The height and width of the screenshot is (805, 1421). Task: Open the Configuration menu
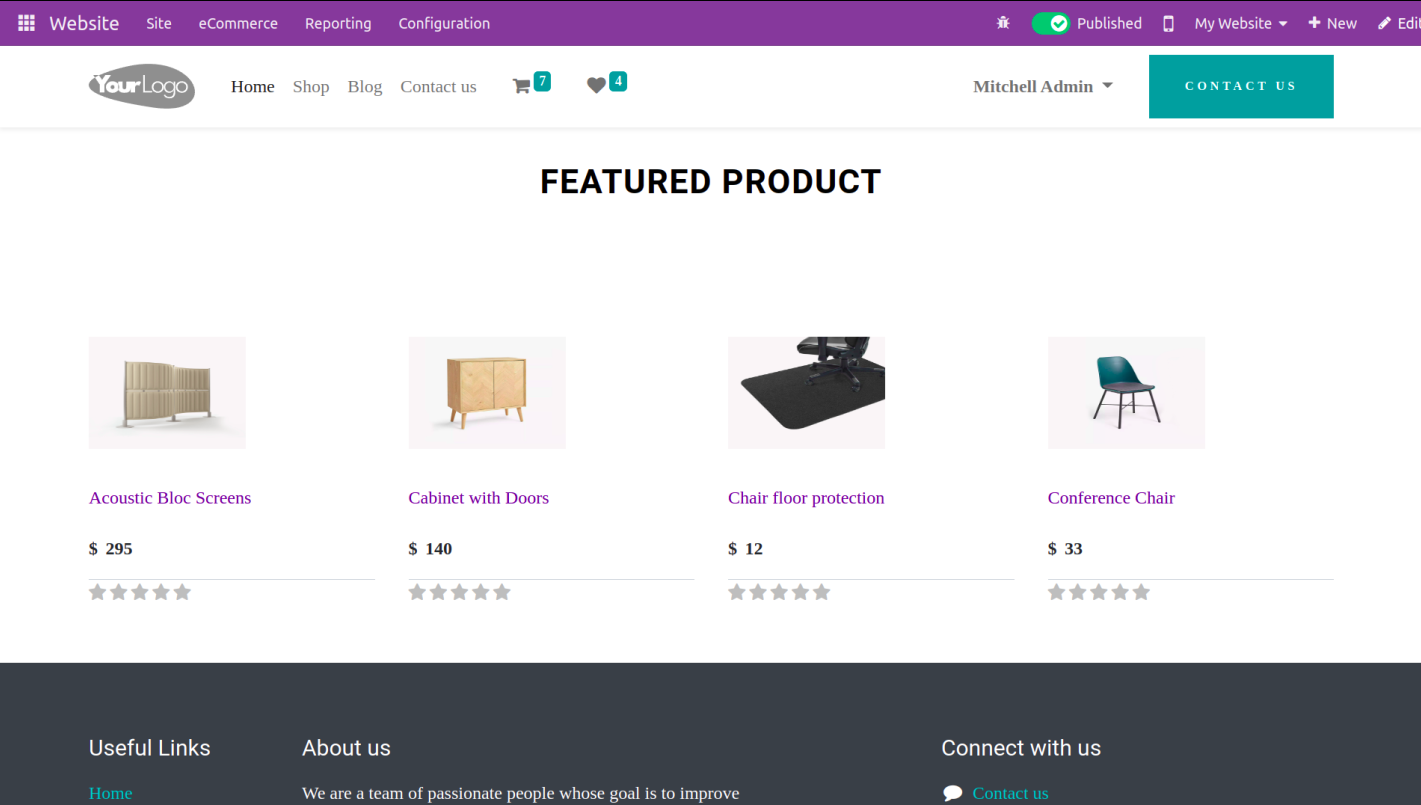pyautogui.click(x=444, y=23)
